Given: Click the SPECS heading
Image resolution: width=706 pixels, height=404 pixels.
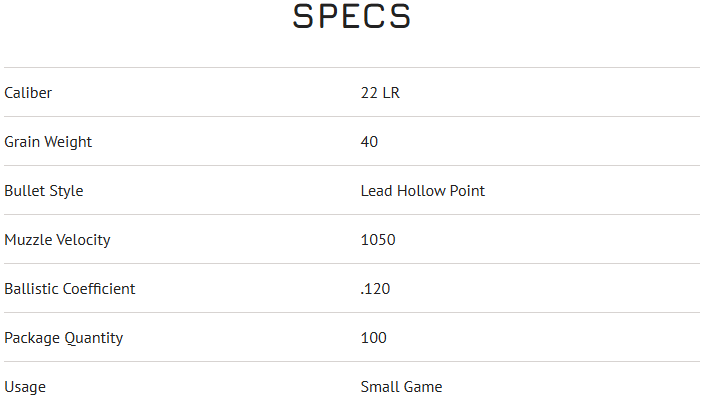Looking at the screenshot, I should click(352, 17).
